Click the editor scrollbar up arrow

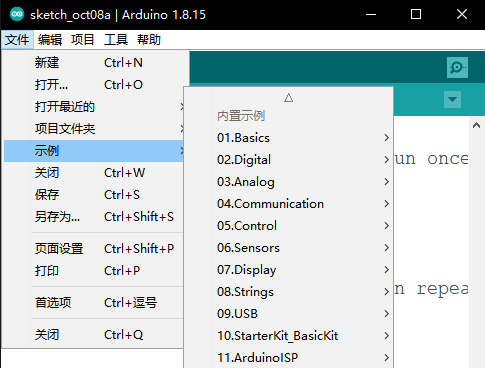pos(477,125)
